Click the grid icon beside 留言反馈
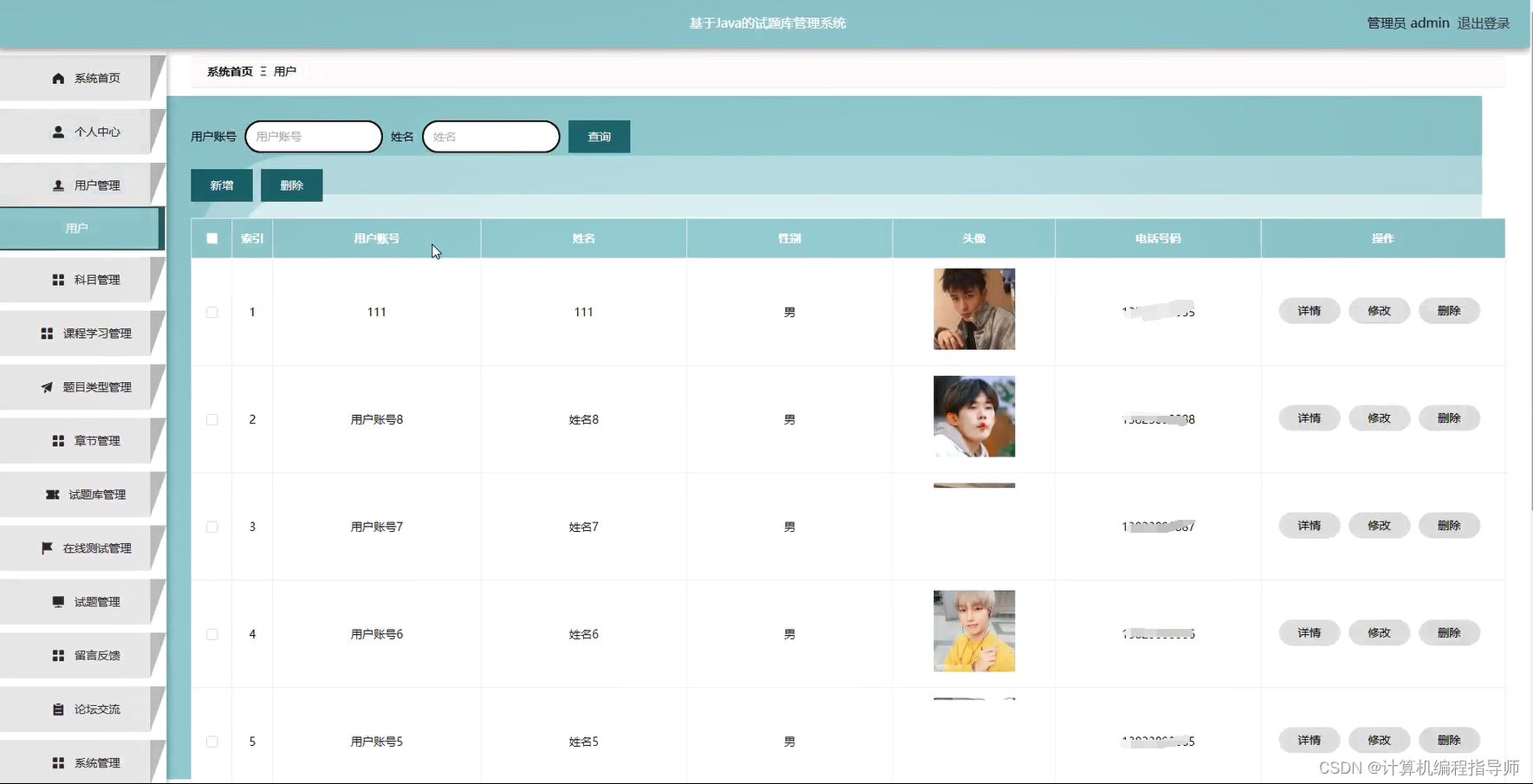Viewport: 1533px width, 784px height. point(58,656)
